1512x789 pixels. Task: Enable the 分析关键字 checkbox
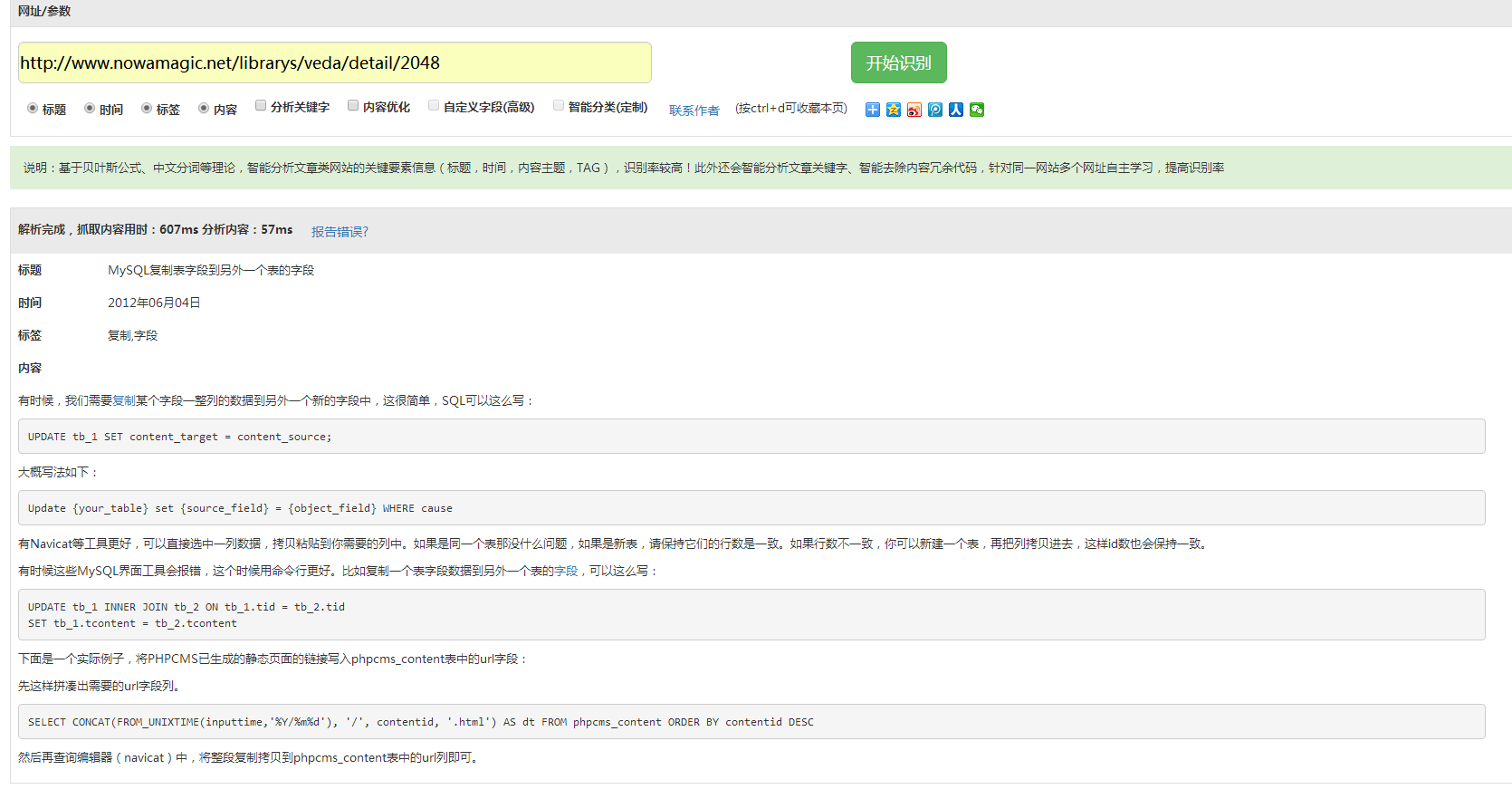point(261,105)
